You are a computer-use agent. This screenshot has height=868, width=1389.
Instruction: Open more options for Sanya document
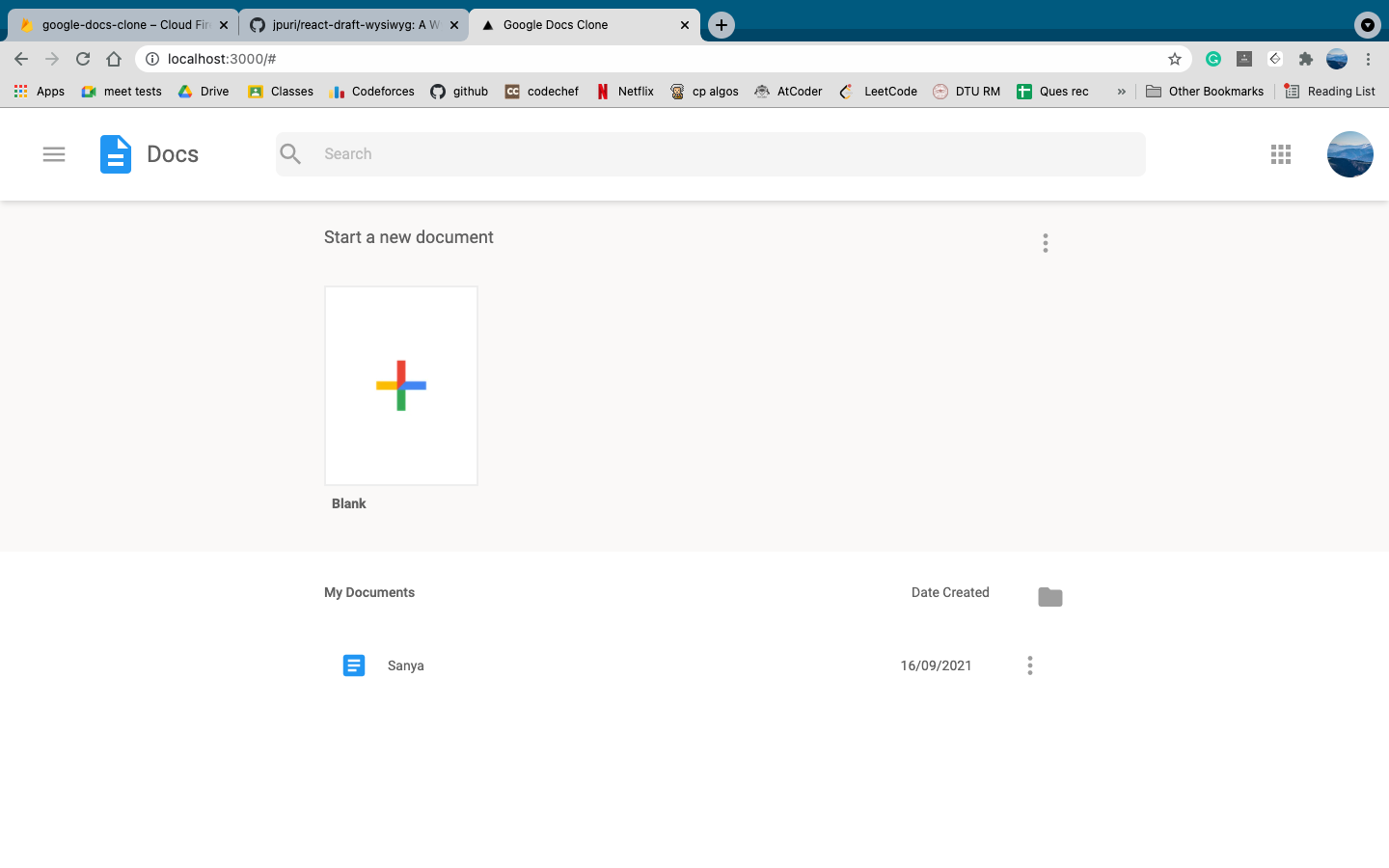tap(1030, 665)
